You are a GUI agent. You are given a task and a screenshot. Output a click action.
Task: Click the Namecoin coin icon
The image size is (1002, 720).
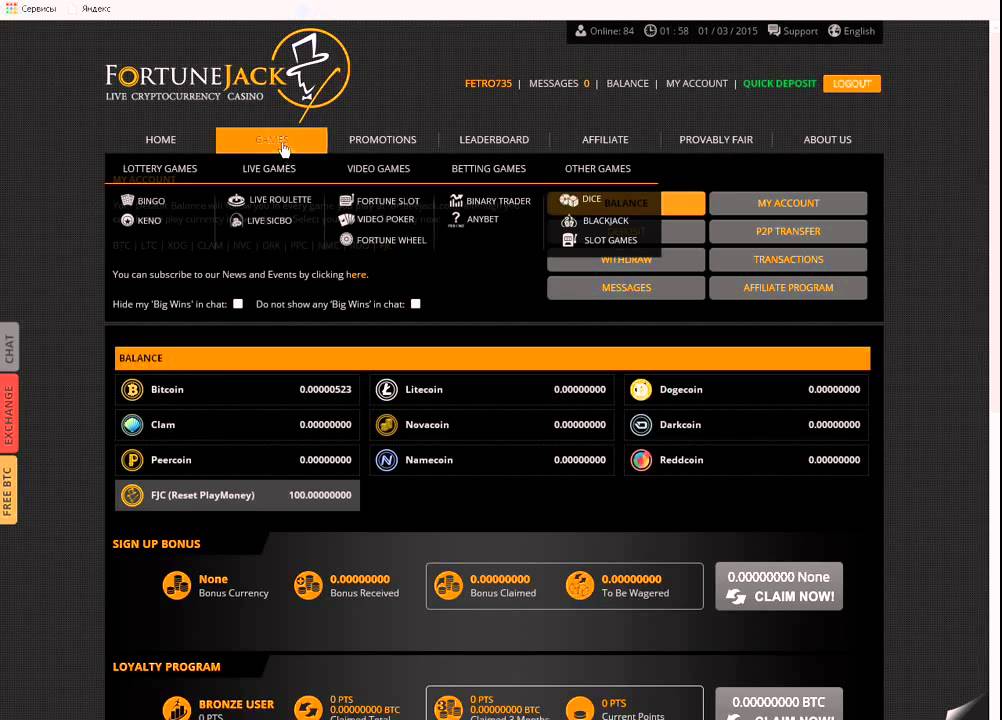point(387,460)
